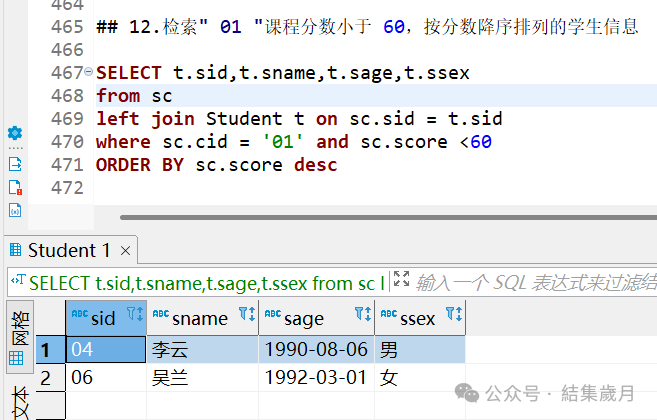Click the ssex column header
The width and height of the screenshot is (657, 420).
[x=420, y=318]
